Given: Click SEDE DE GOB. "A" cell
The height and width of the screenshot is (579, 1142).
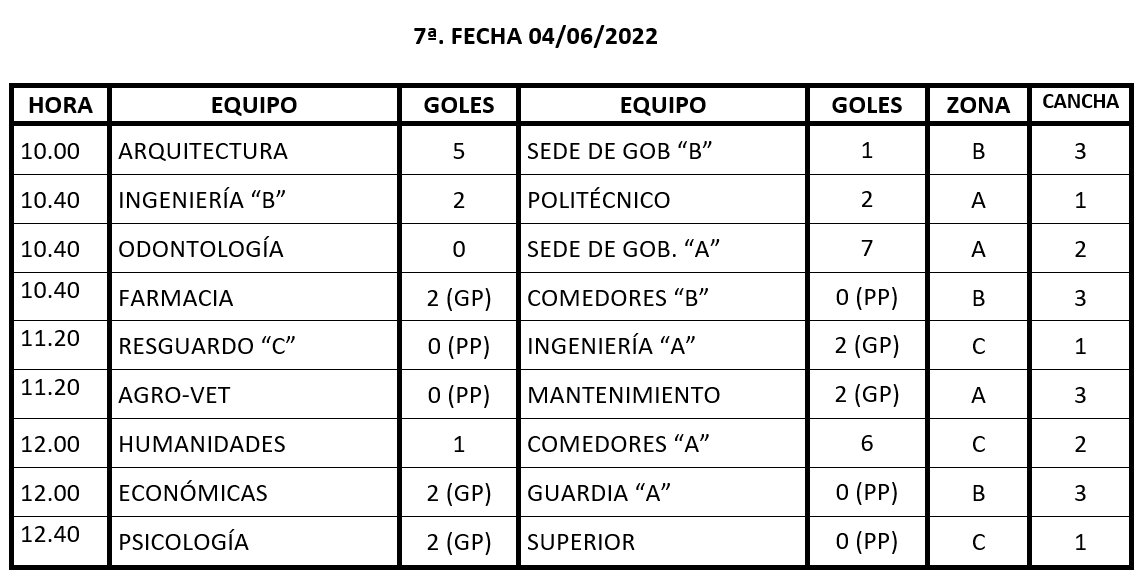Looking at the screenshot, I should [663, 248].
